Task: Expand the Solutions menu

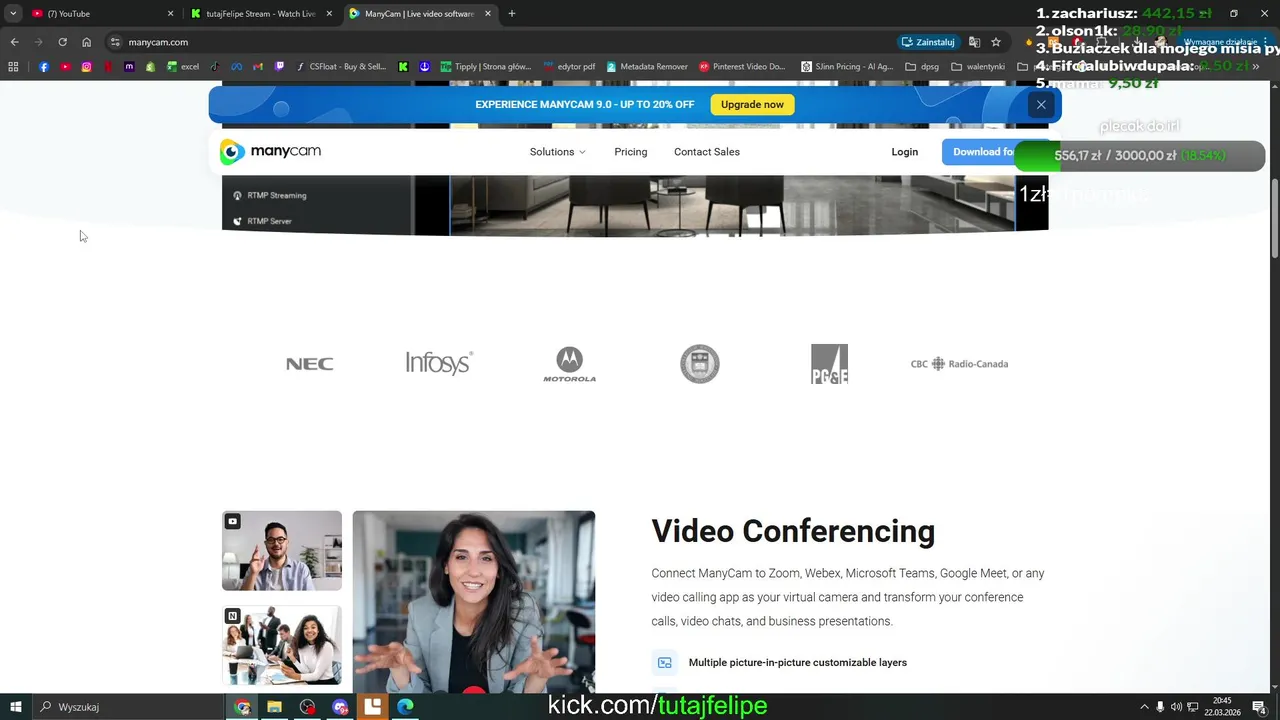Action: click(558, 152)
